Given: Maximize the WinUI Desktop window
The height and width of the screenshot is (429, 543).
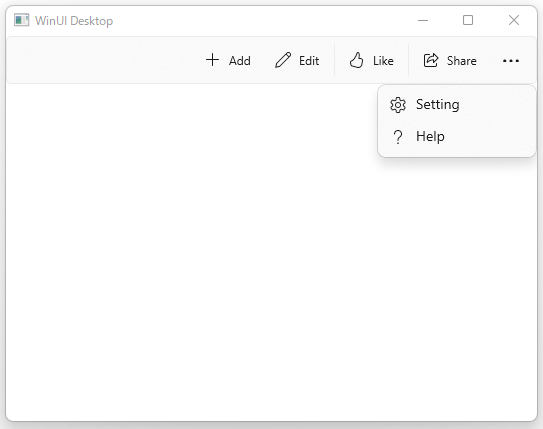Looking at the screenshot, I should (468, 20).
